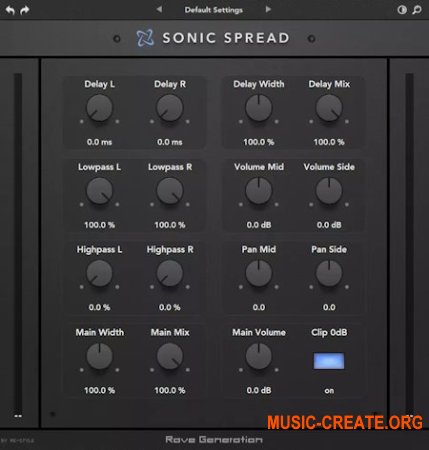Click the Highpass R value 0.0 %

coord(170,307)
